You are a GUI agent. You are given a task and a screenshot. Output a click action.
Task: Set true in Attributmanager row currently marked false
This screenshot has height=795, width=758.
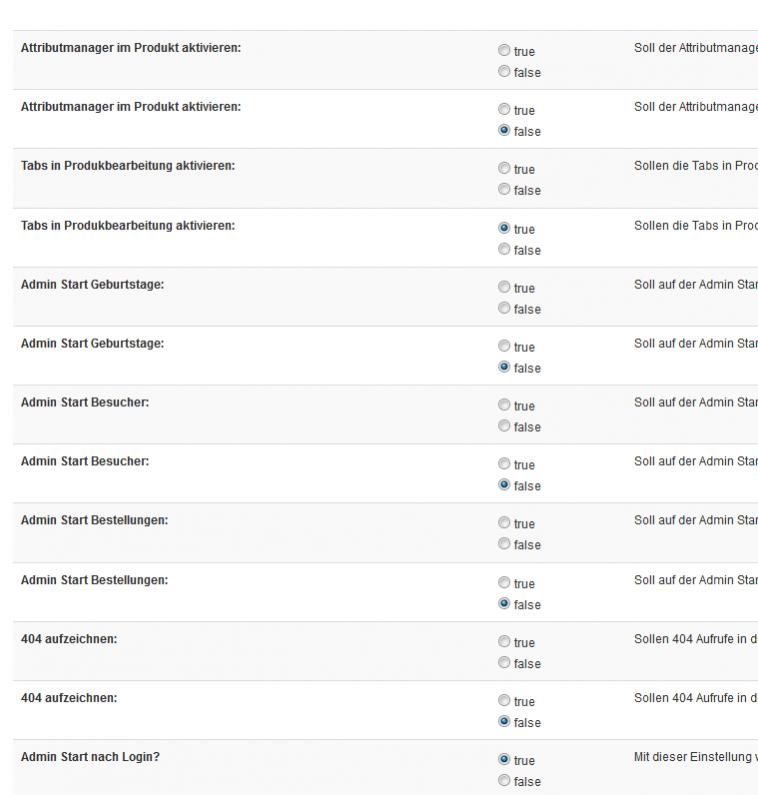(504, 110)
